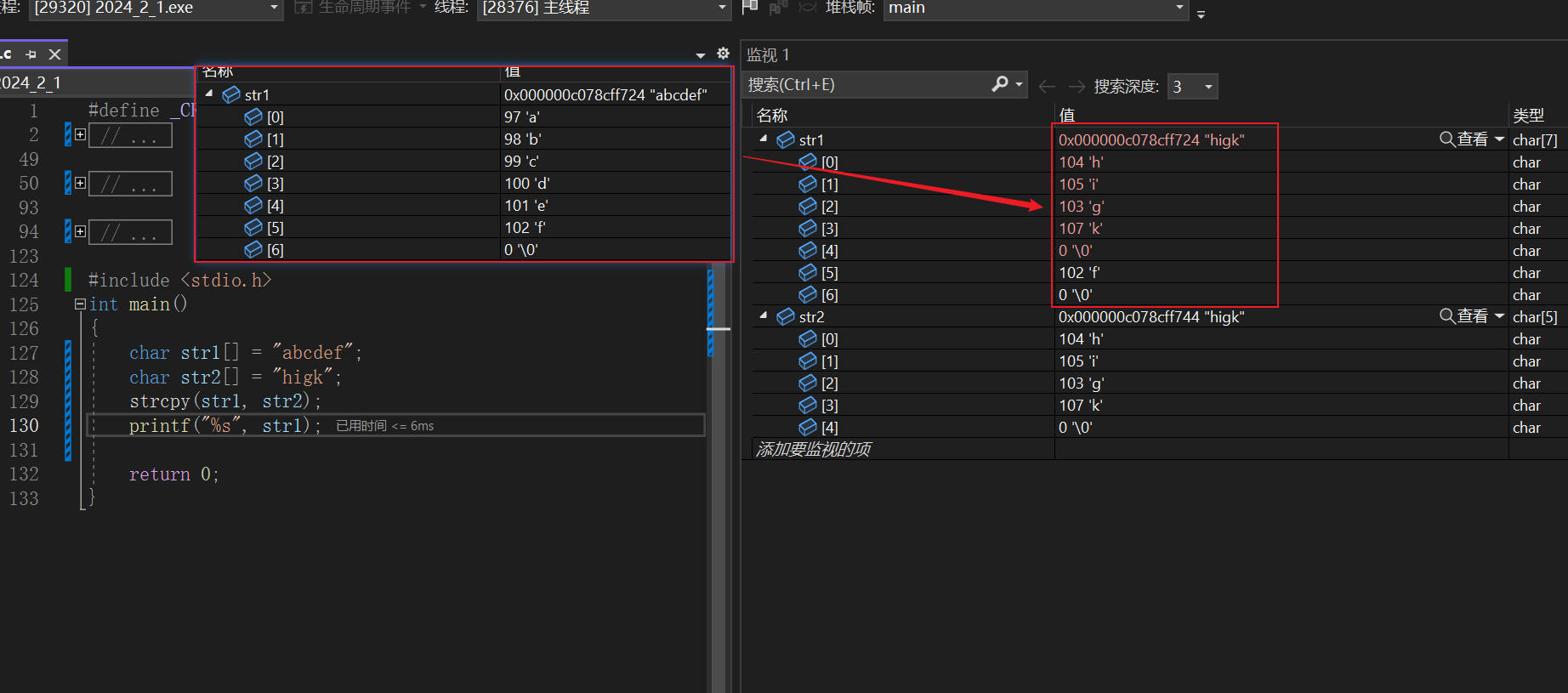
Task: Click the 已用时间 <= 6ms perf tip
Action: [384, 426]
